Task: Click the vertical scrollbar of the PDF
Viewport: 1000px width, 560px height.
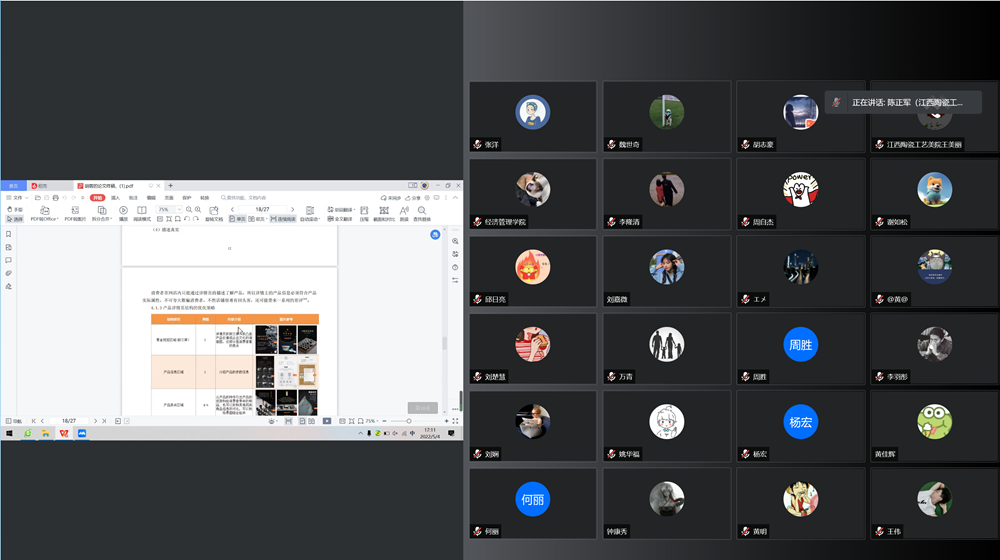Action: (444, 343)
